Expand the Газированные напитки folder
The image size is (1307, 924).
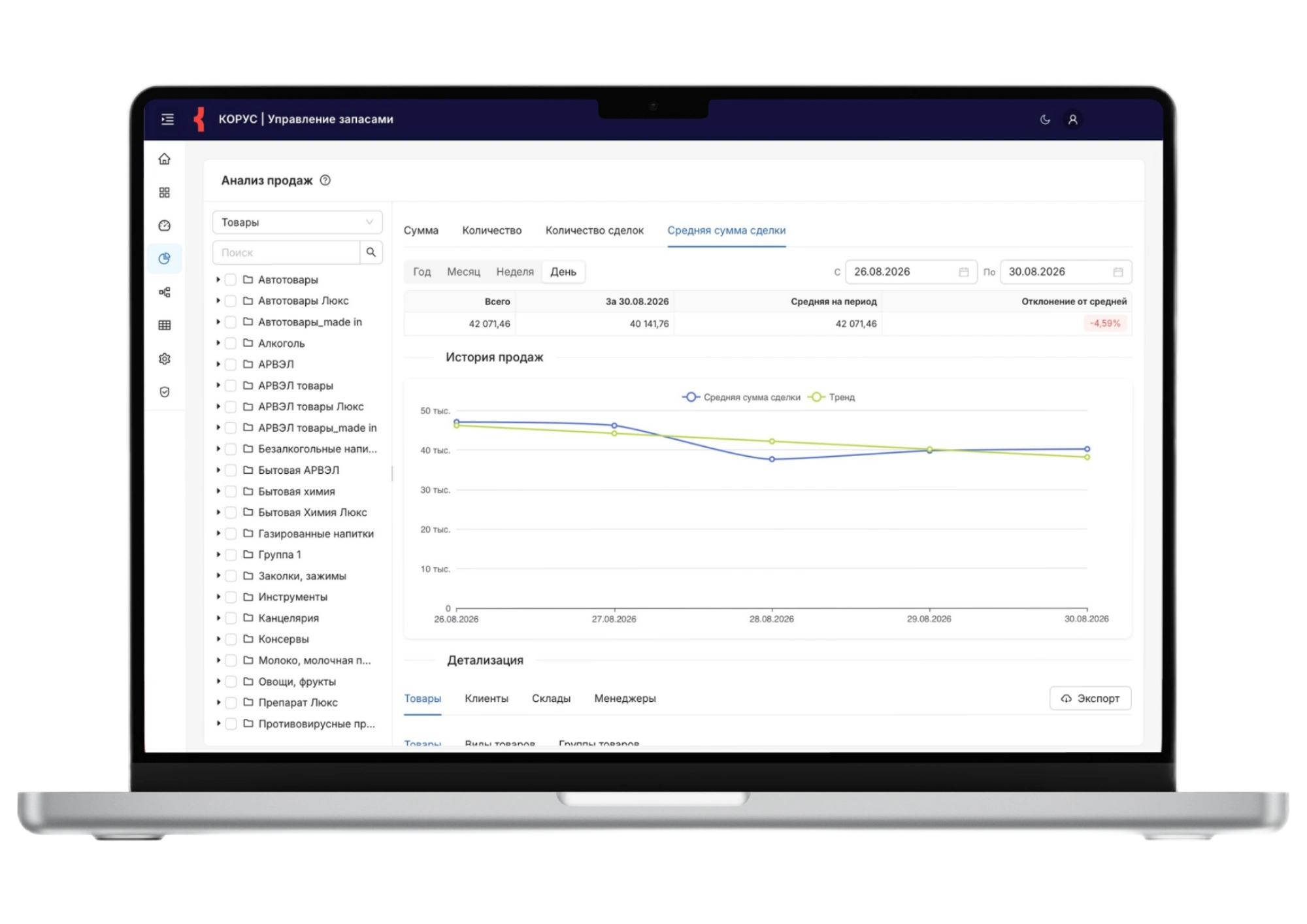click(x=218, y=533)
